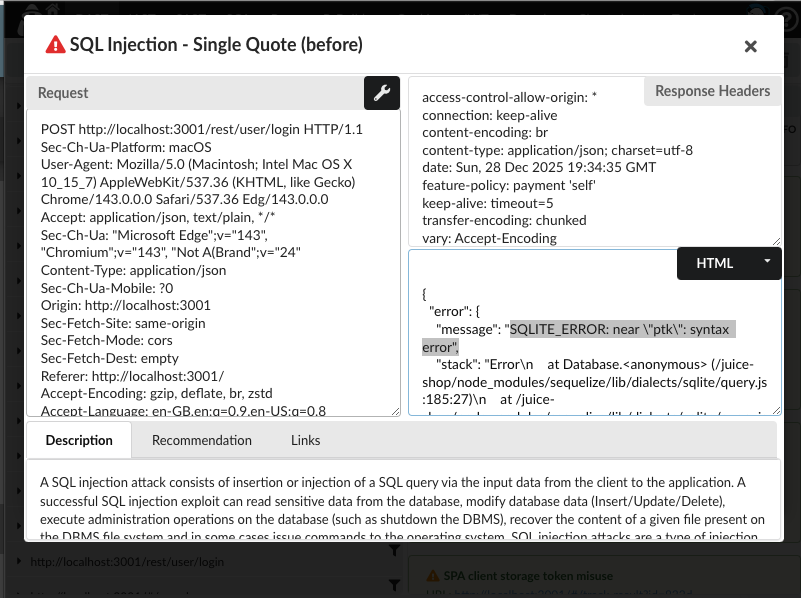Viewport: 801px width, 598px height.
Task: Expand the rest/user/login request entry
Action: point(17,561)
